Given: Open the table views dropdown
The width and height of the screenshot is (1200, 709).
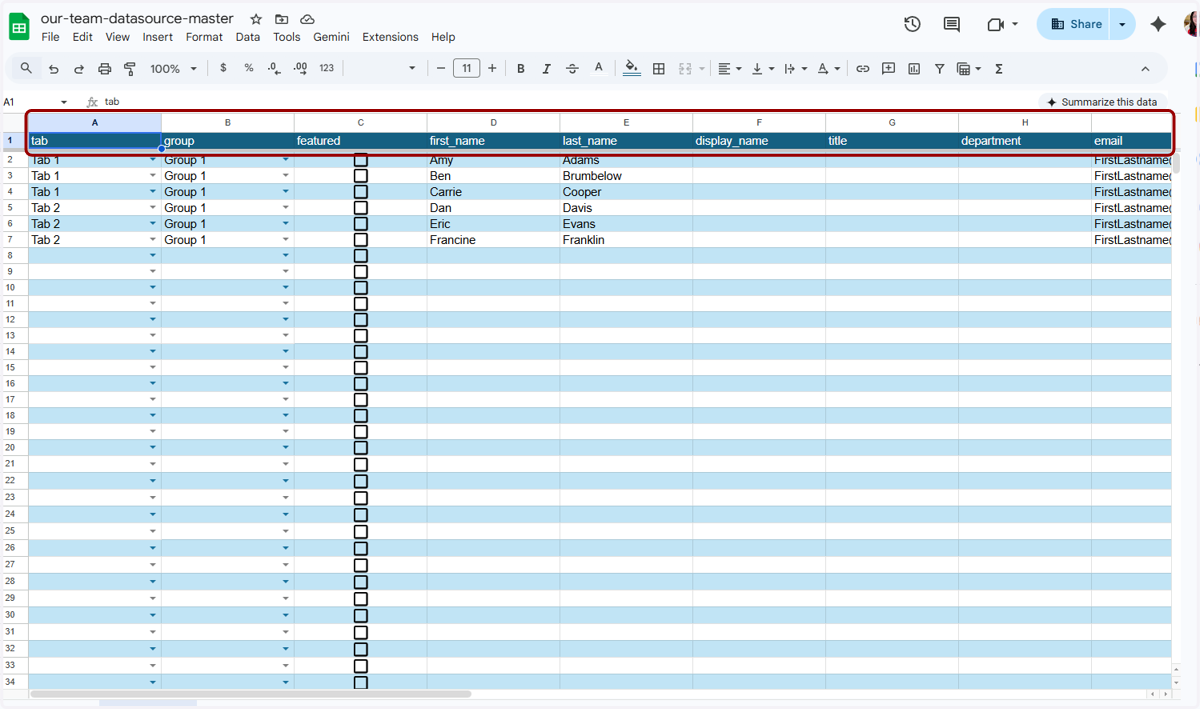Looking at the screenshot, I should [969, 68].
